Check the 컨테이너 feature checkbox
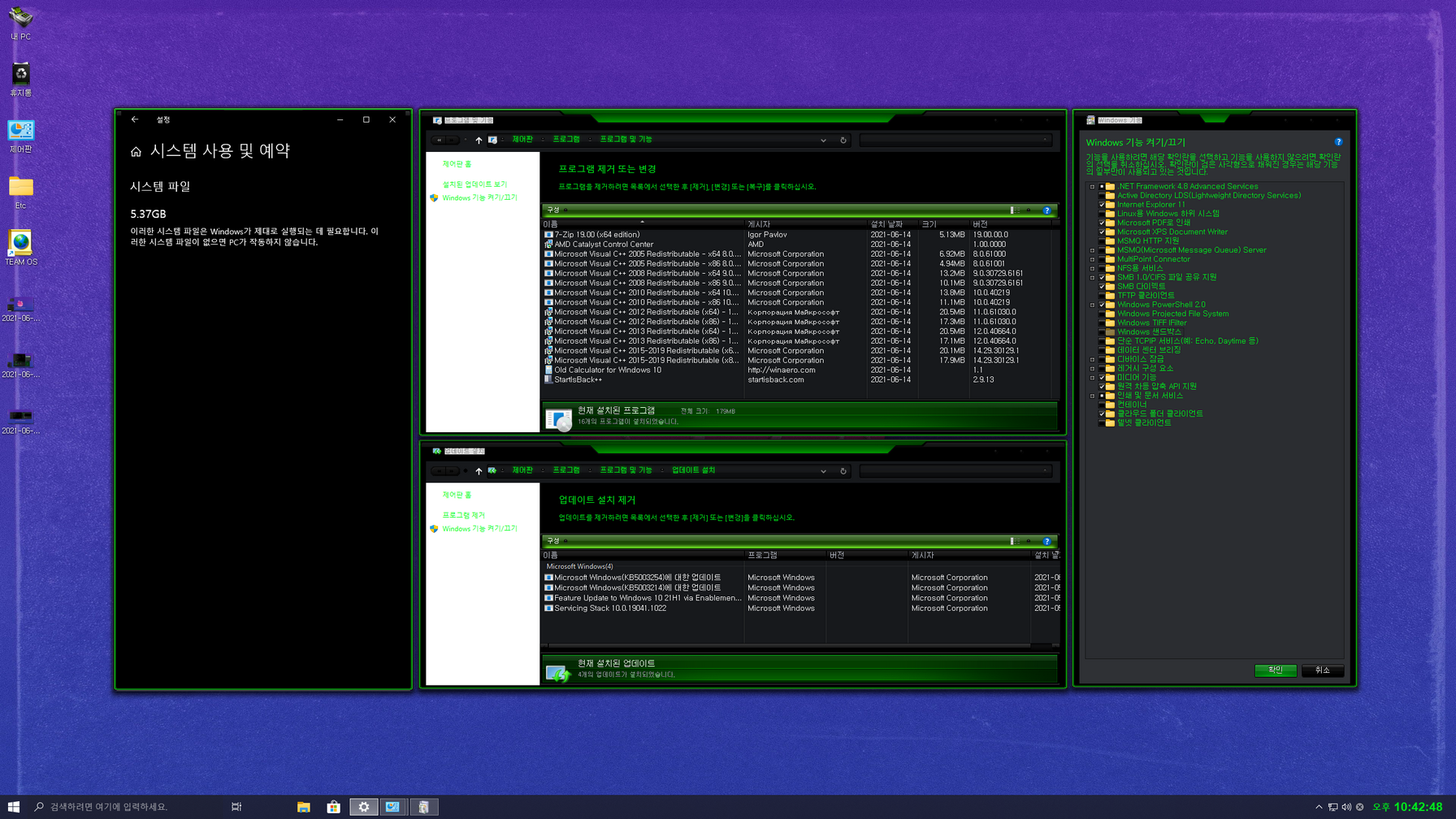This screenshot has width=1456, height=819. [x=1102, y=405]
